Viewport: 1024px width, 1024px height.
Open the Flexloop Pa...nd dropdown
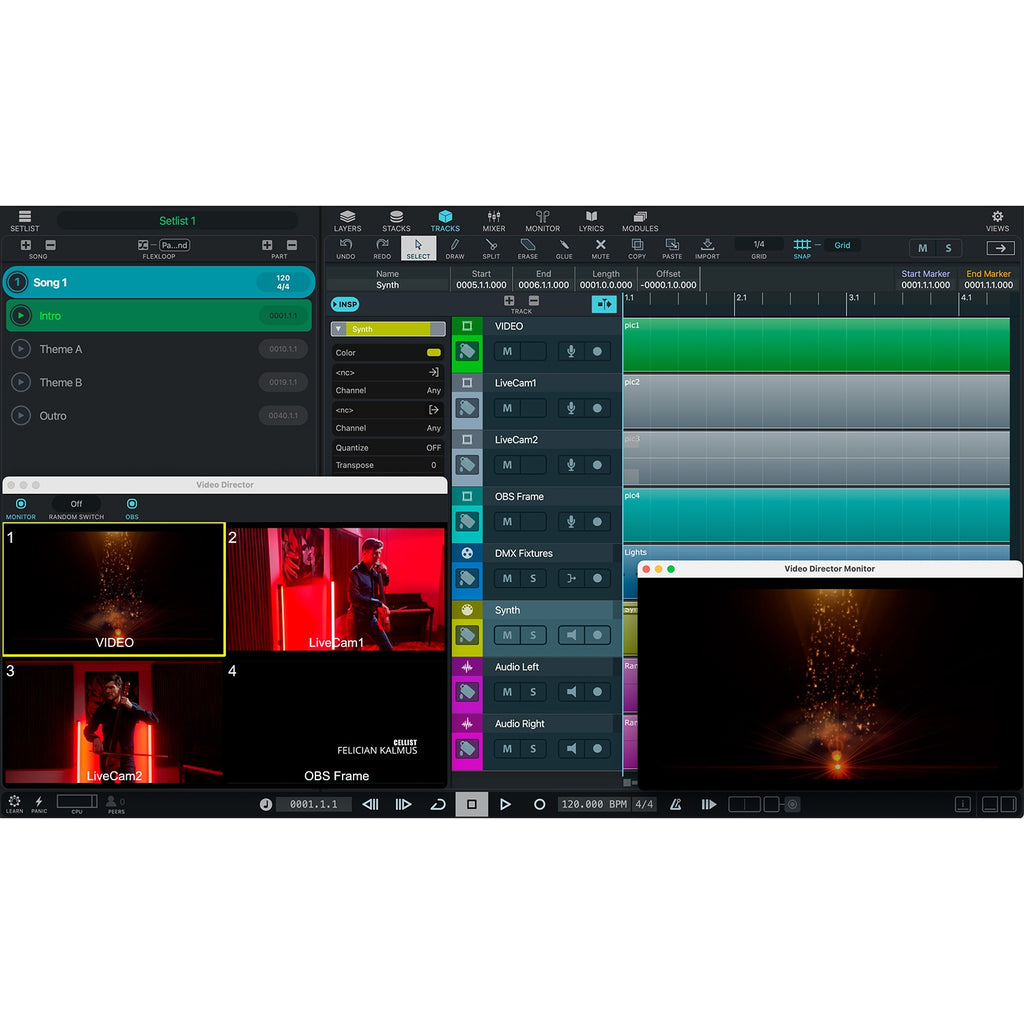tap(174, 246)
